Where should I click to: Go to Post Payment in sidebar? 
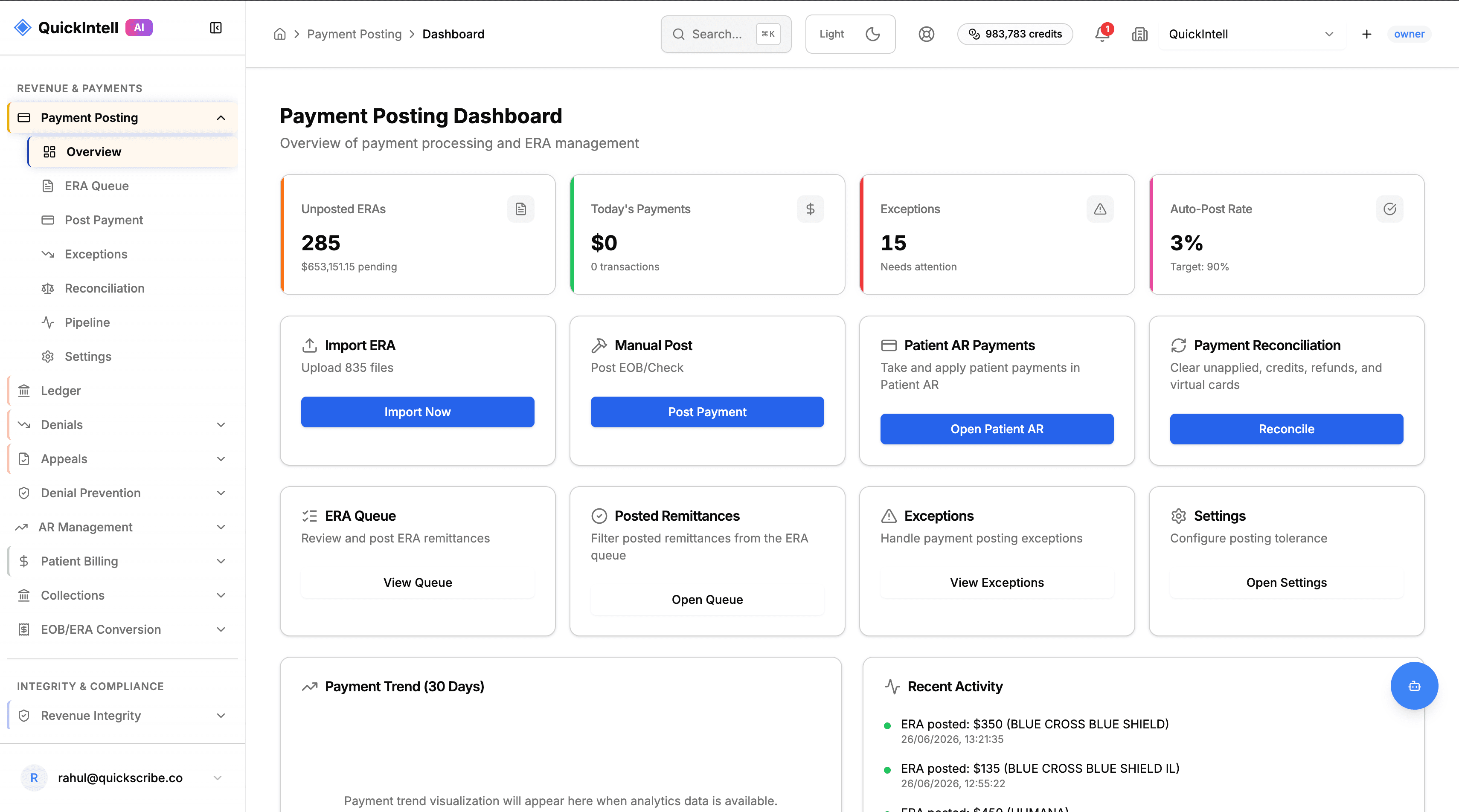tap(133, 220)
